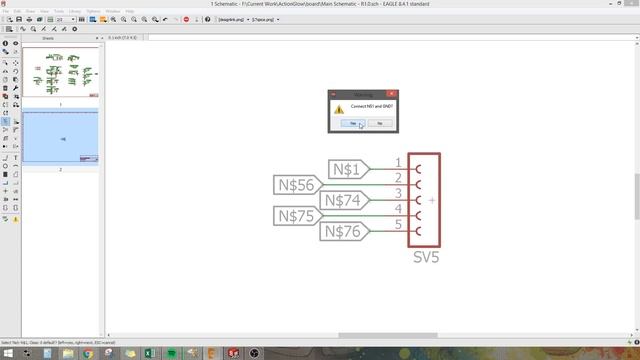Image resolution: width=640 pixels, height=360 pixels.
Task: Select the Text (T) tool
Action: 16,158
